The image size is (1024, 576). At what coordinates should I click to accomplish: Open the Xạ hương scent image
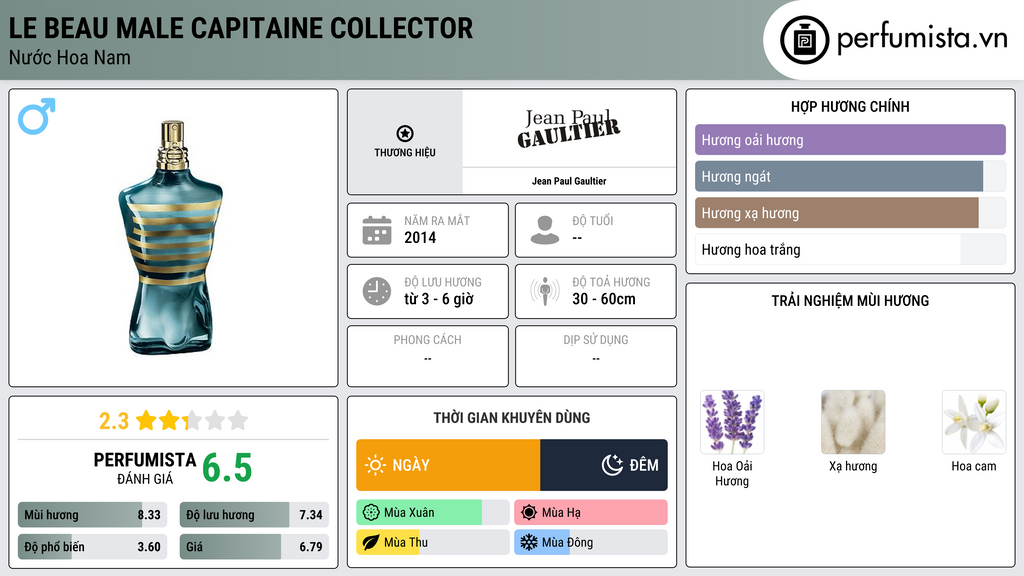[853, 422]
